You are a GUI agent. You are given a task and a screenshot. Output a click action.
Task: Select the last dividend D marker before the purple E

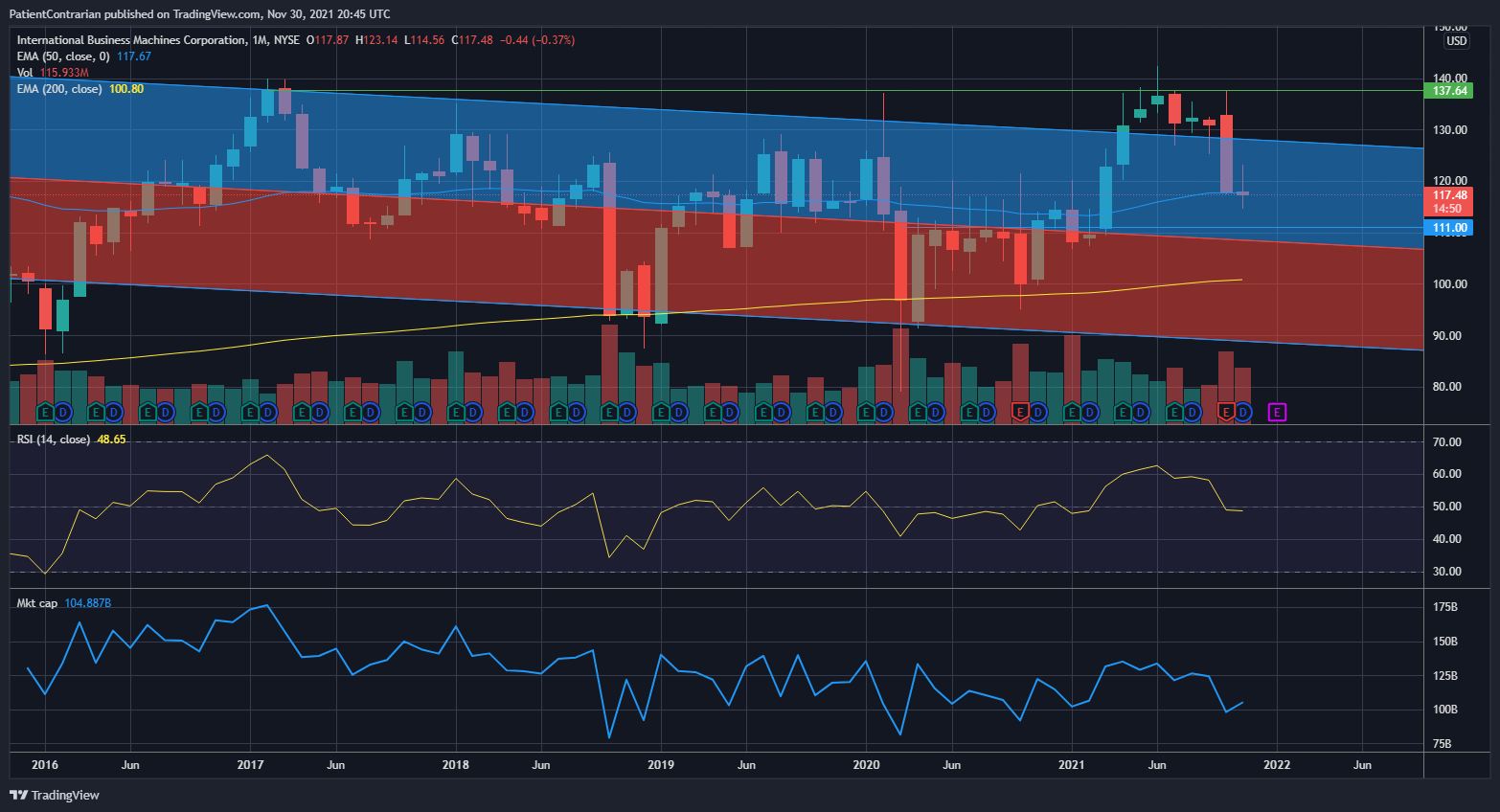(x=1242, y=413)
